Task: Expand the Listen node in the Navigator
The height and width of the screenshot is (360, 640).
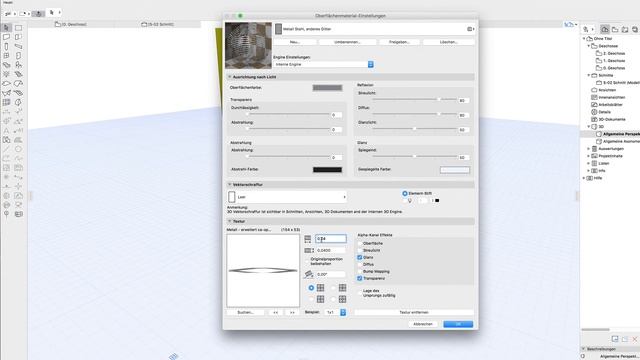Action: (x=589, y=163)
